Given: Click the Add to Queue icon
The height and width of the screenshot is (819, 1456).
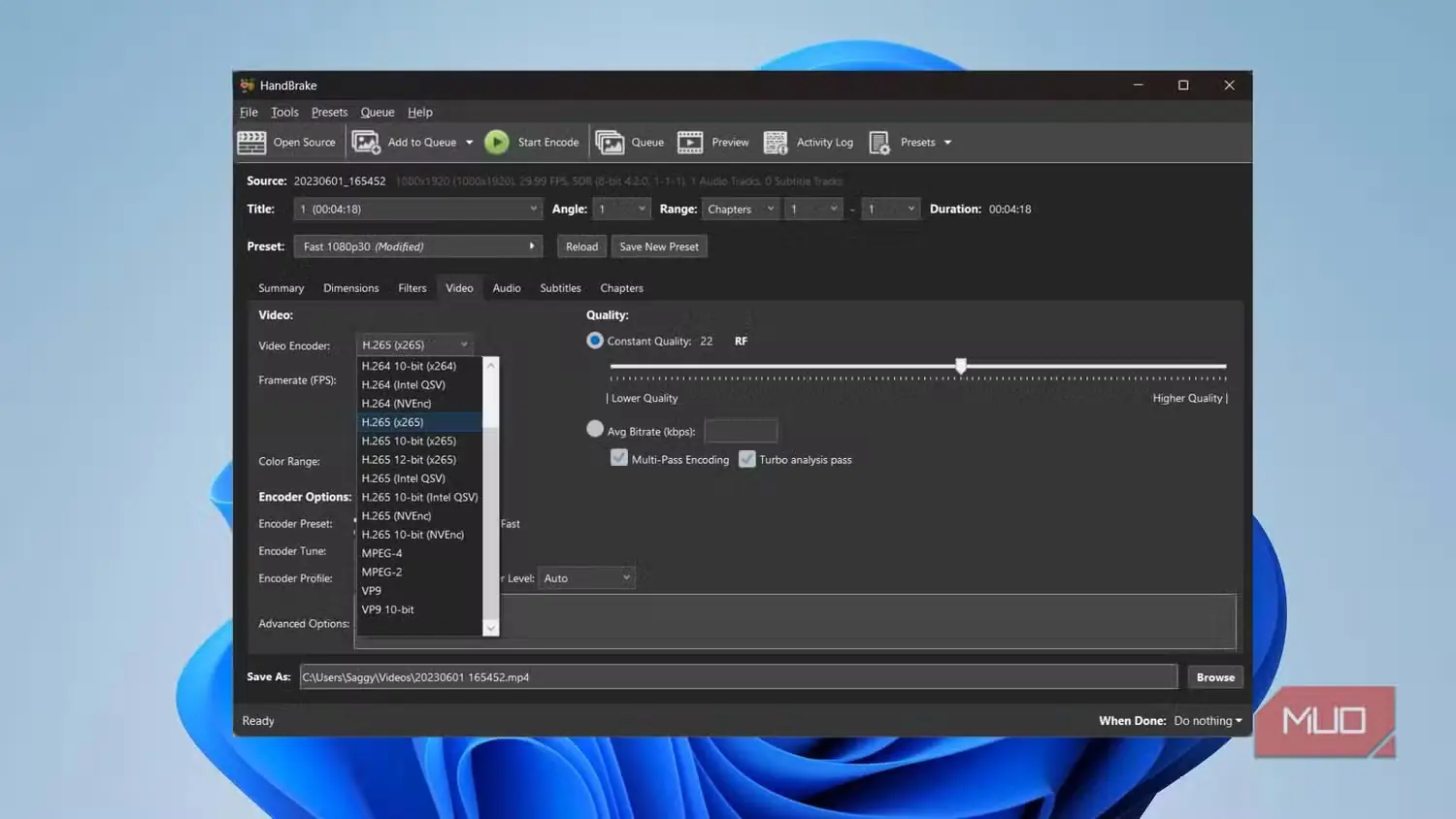Looking at the screenshot, I should click(366, 143).
